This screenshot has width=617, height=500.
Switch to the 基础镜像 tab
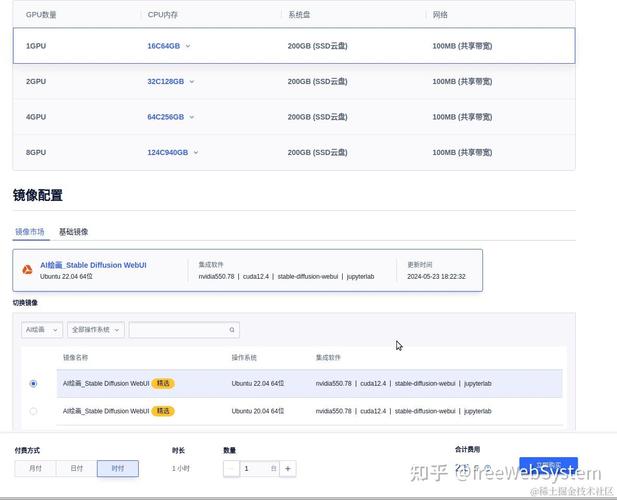pyautogui.click(x=73, y=232)
